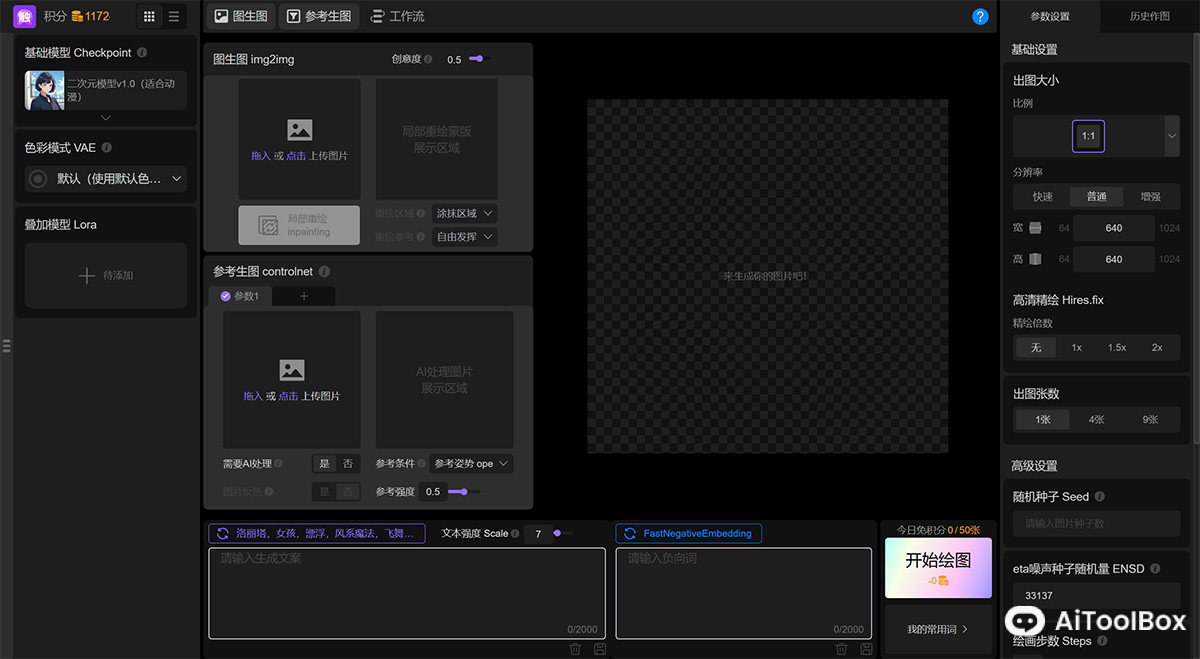This screenshot has width=1200, height=659.
Task: Switch to grid view layout icon
Action: point(149,16)
